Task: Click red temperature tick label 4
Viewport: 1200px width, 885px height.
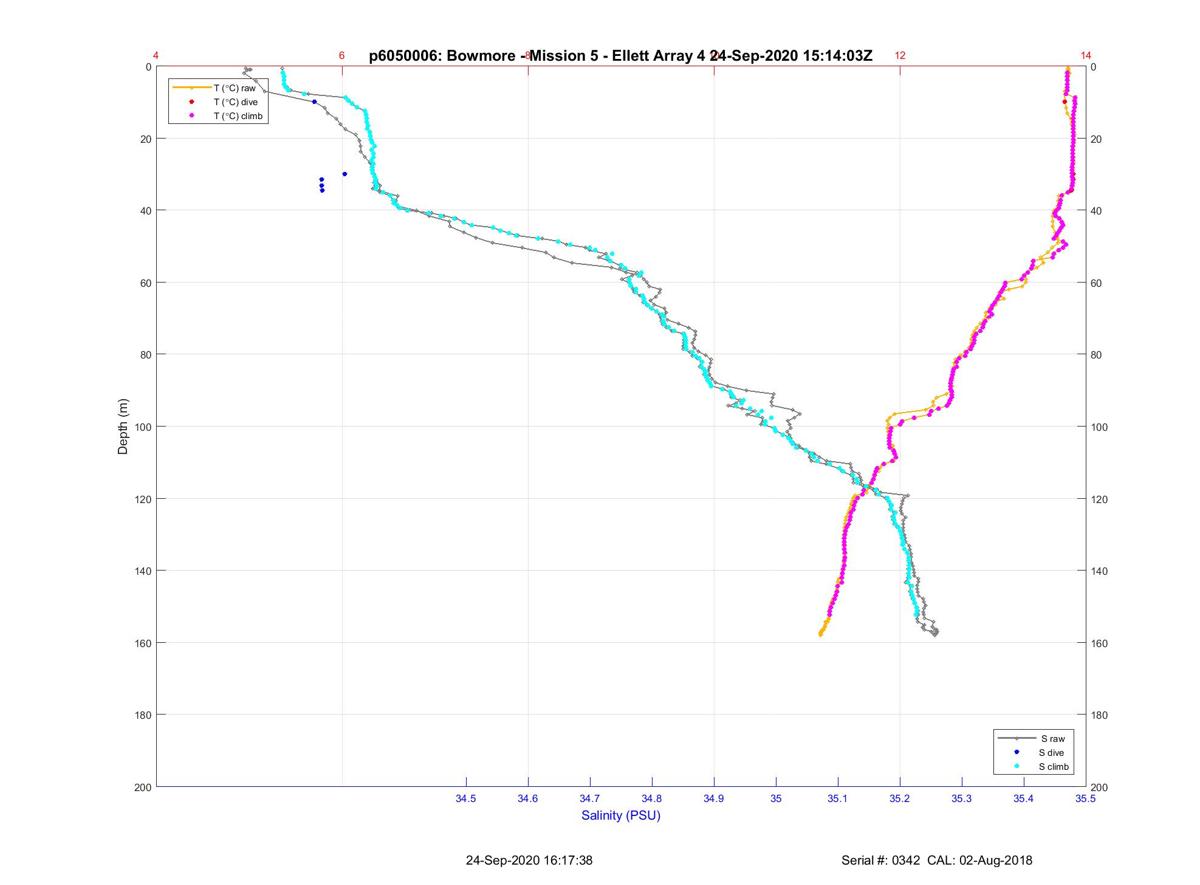Action: (x=156, y=56)
